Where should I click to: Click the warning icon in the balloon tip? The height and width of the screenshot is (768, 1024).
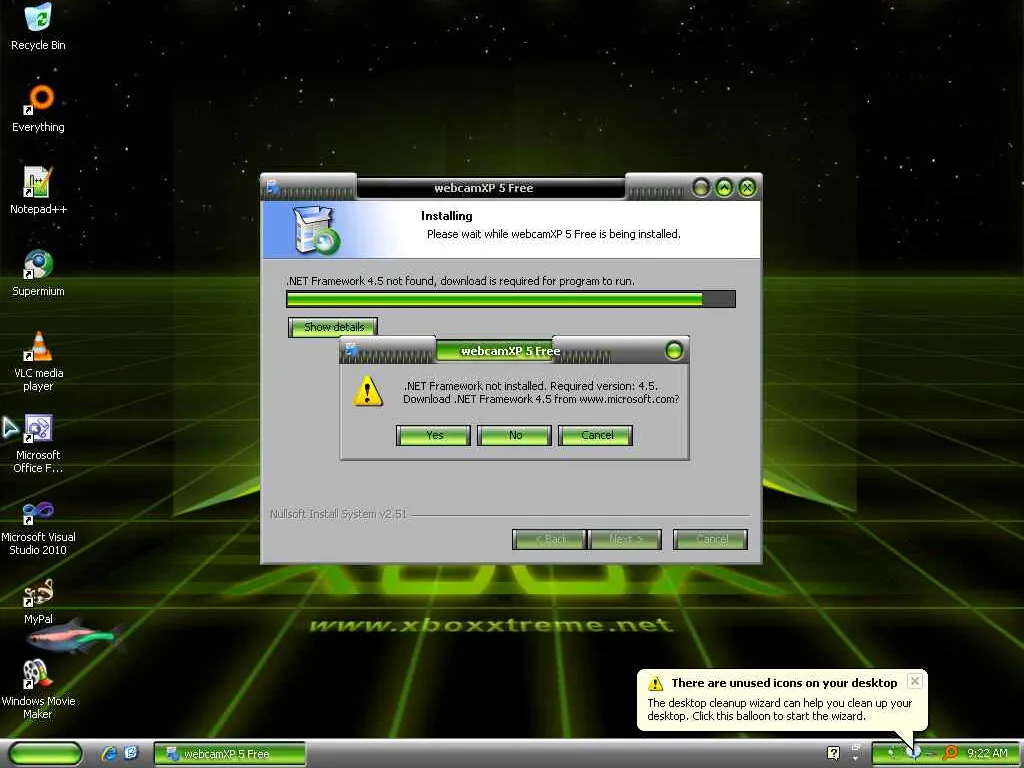(x=655, y=683)
